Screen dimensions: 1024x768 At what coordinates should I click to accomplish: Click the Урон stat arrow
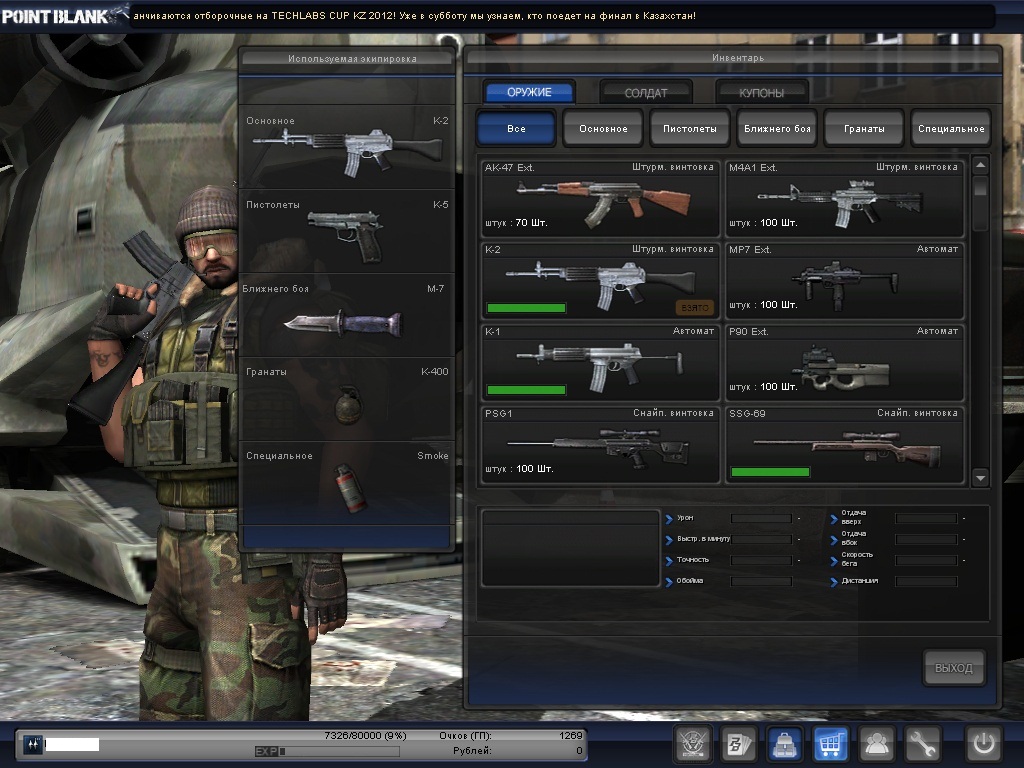click(x=669, y=519)
